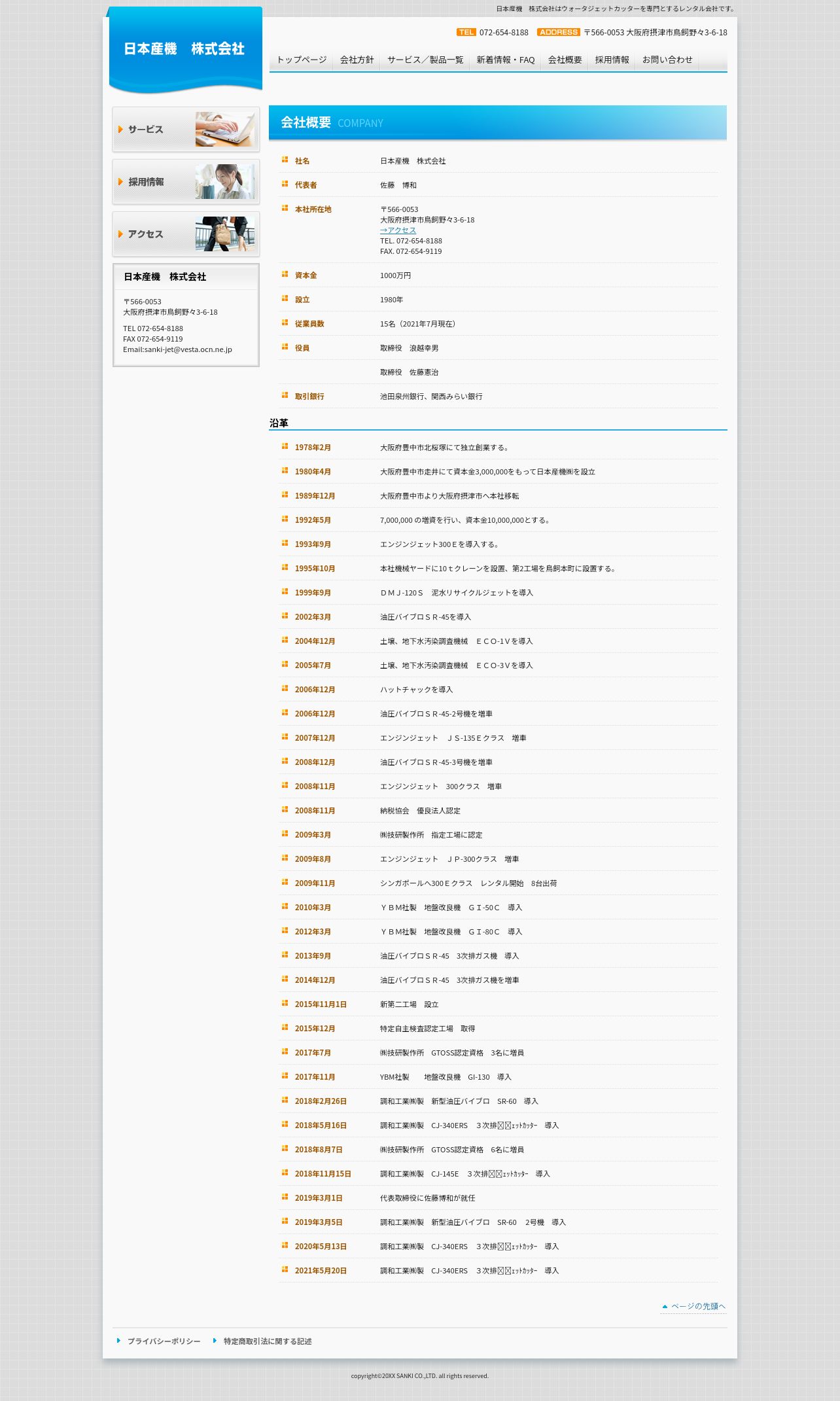Select 池田泉州銀行、関西みらい銀行 bank text
The height and width of the screenshot is (1401, 840).
431,397
